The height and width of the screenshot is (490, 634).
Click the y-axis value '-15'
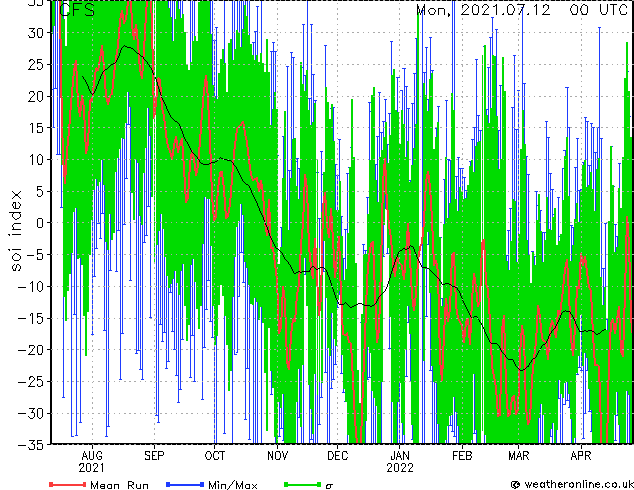coord(31,318)
